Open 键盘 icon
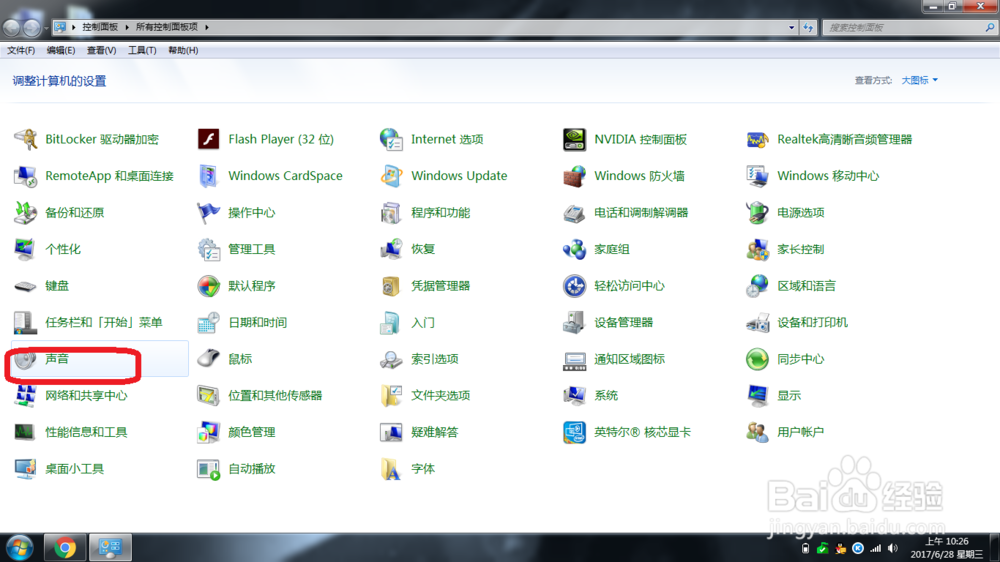The image size is (1000, 562). [x=26, y=286]
